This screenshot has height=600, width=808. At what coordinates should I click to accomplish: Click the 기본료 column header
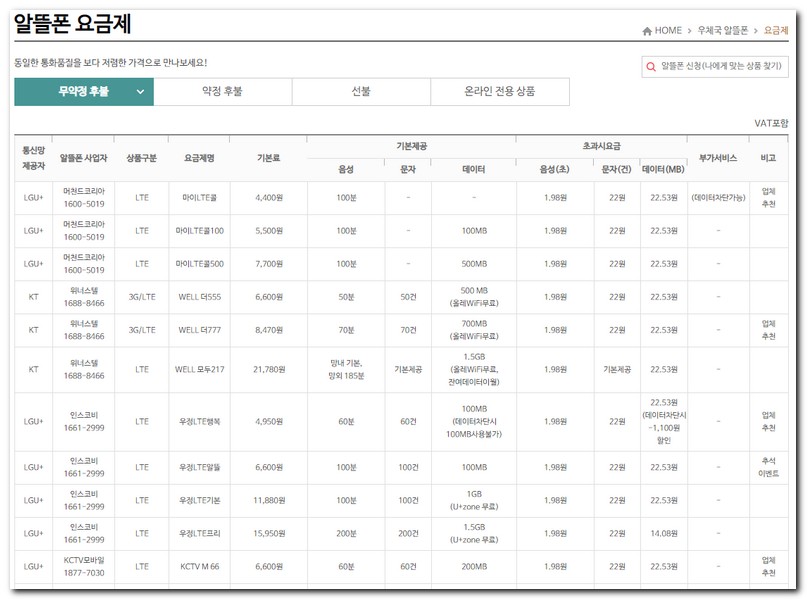[x=268, y=158]
